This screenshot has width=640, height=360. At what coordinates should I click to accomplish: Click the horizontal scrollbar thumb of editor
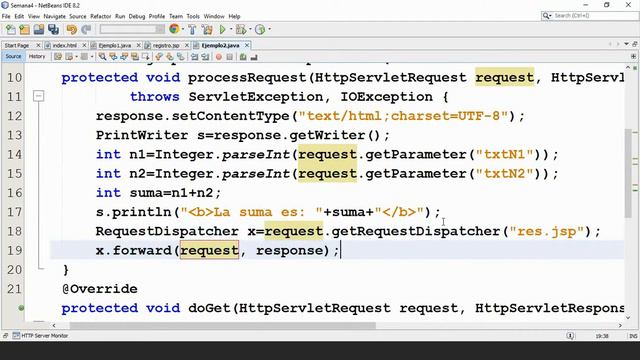click(222, 325)
